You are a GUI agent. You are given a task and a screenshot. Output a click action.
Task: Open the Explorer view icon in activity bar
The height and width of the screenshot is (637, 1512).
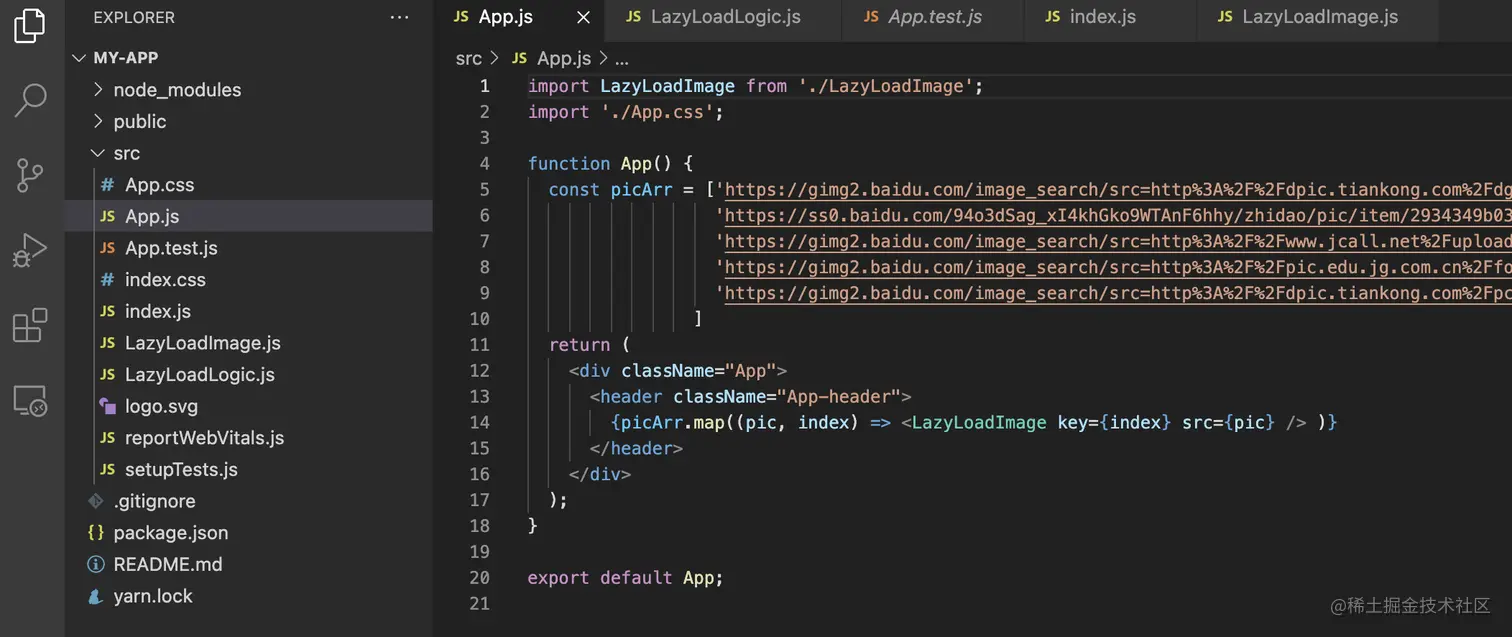pyautogui.click(x=30, y=25)
